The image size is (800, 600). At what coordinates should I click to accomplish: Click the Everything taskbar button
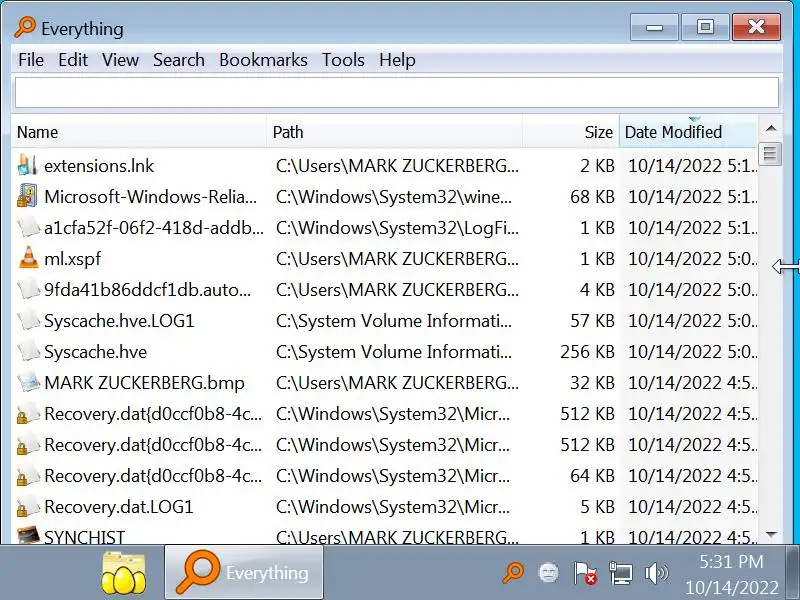[244, 572]
